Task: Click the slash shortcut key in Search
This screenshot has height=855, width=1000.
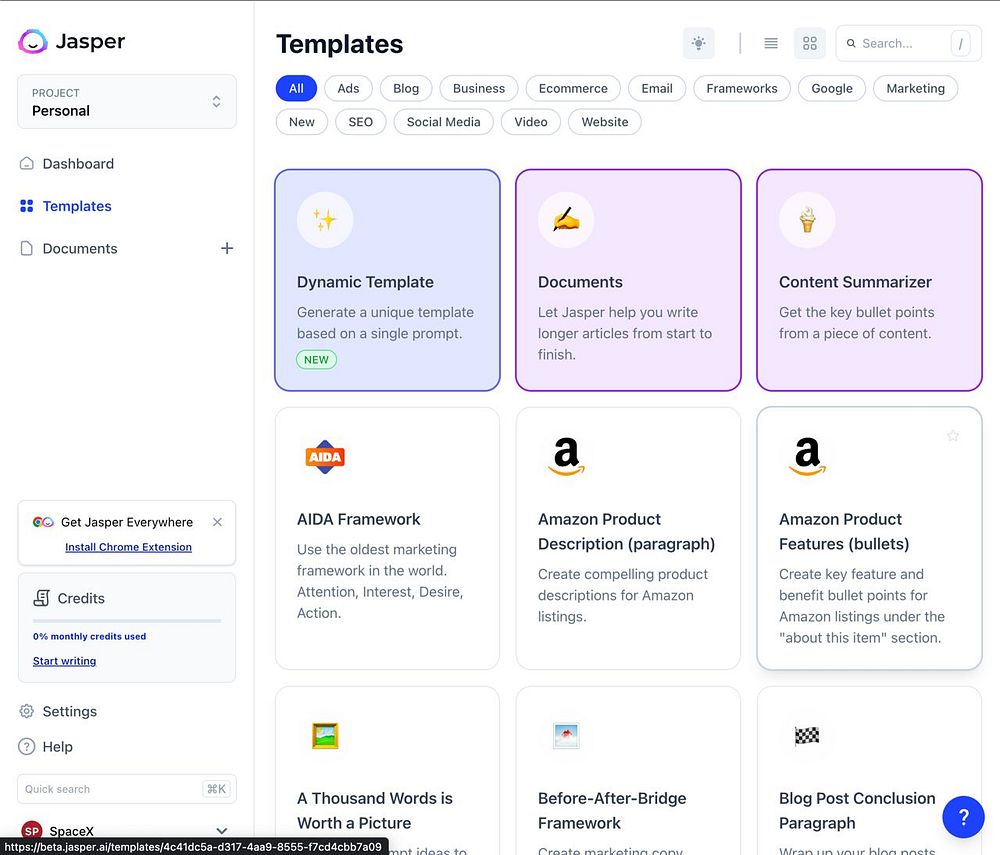Action: coord(960,43)
